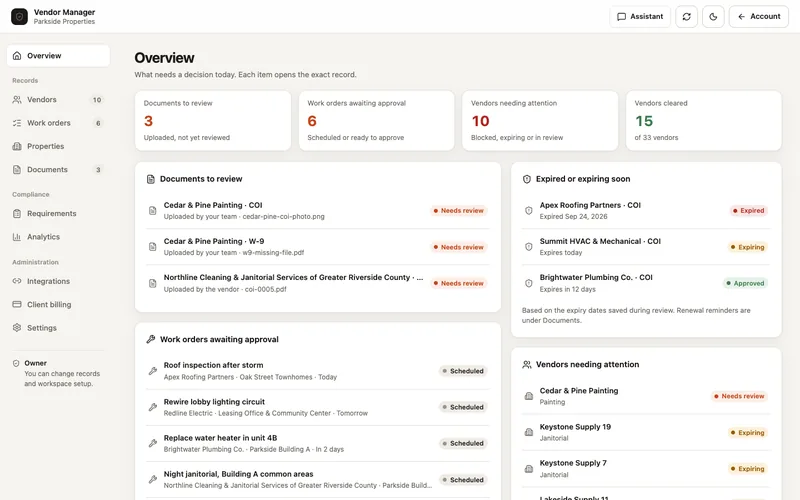Click the Owner role shield icon
This screenshot has height=500, width=800.
(x=16, y=363)
